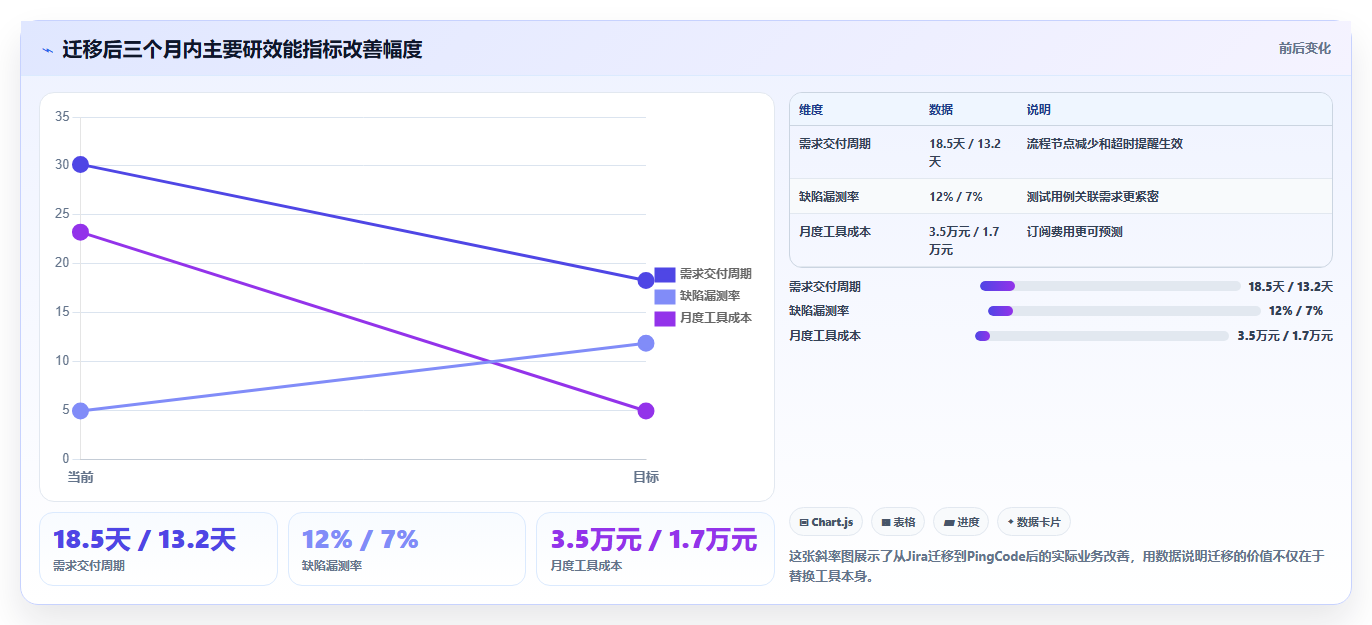Toggle the 月度工具成本 legend swatch
1372x625 pixels.
(665, 318)
